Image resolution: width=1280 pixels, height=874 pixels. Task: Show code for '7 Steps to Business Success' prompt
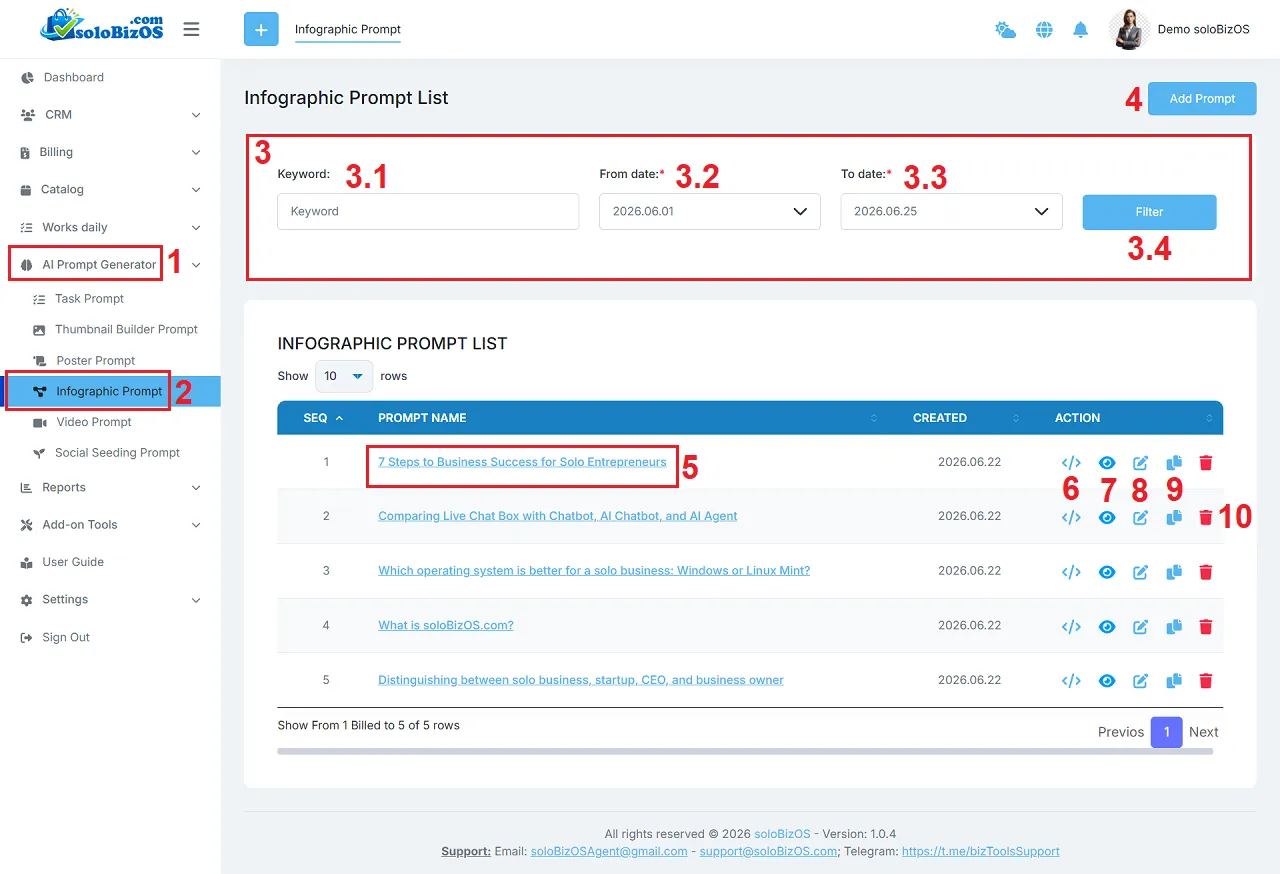click(x=1071, y=463)
